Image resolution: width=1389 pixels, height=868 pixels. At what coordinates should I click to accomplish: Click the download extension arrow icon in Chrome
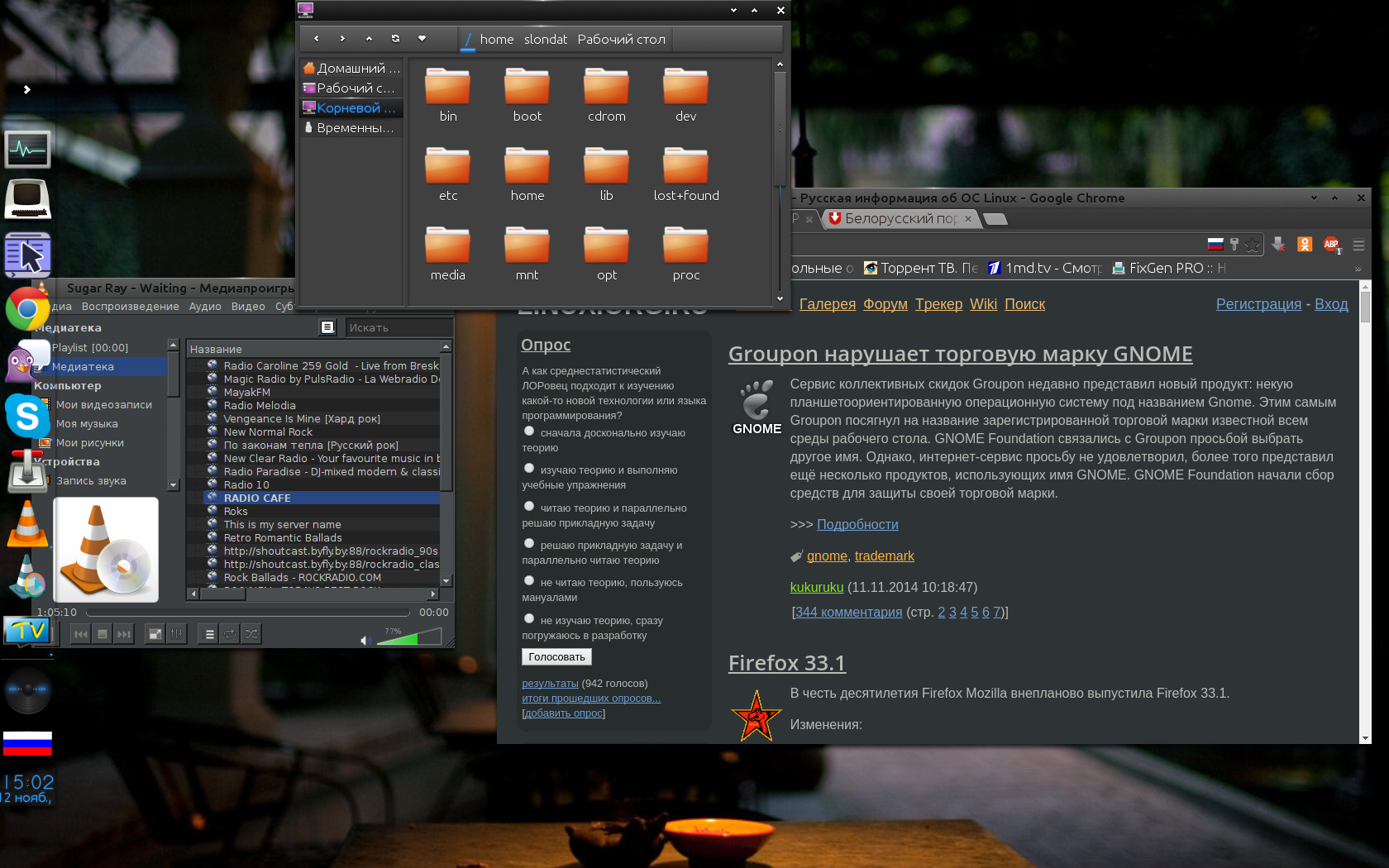(x=1278, y=245)
